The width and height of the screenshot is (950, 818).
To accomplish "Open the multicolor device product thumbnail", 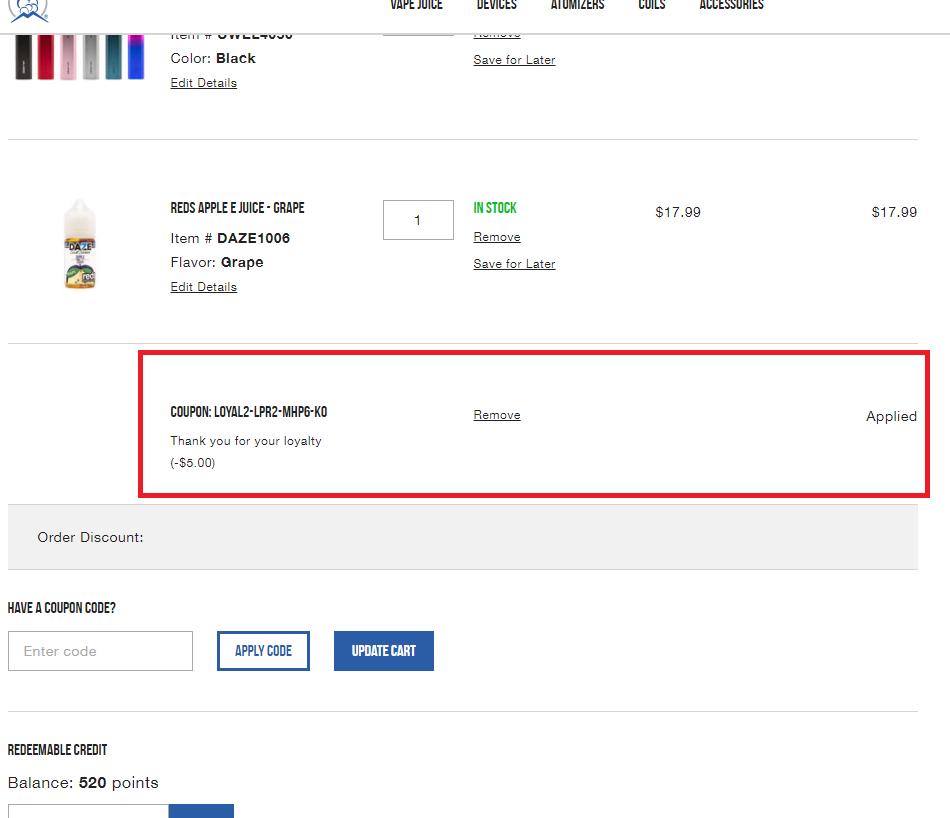I will (79, 57).
